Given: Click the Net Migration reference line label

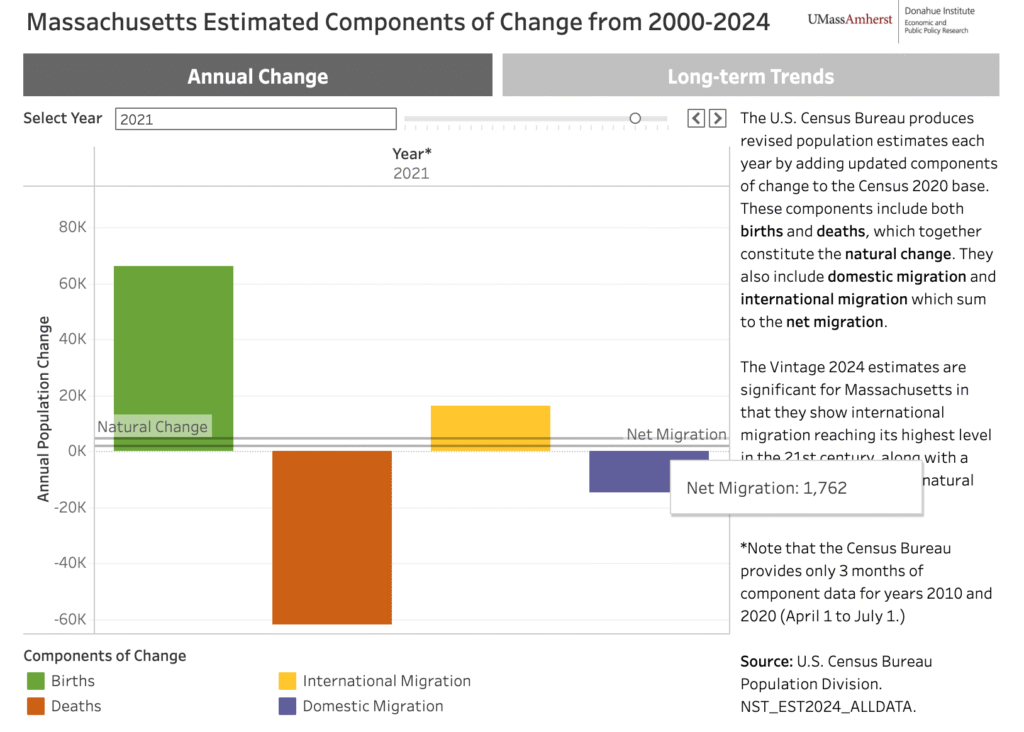Looking at the screenshot, I should click(x=677, y=434).
